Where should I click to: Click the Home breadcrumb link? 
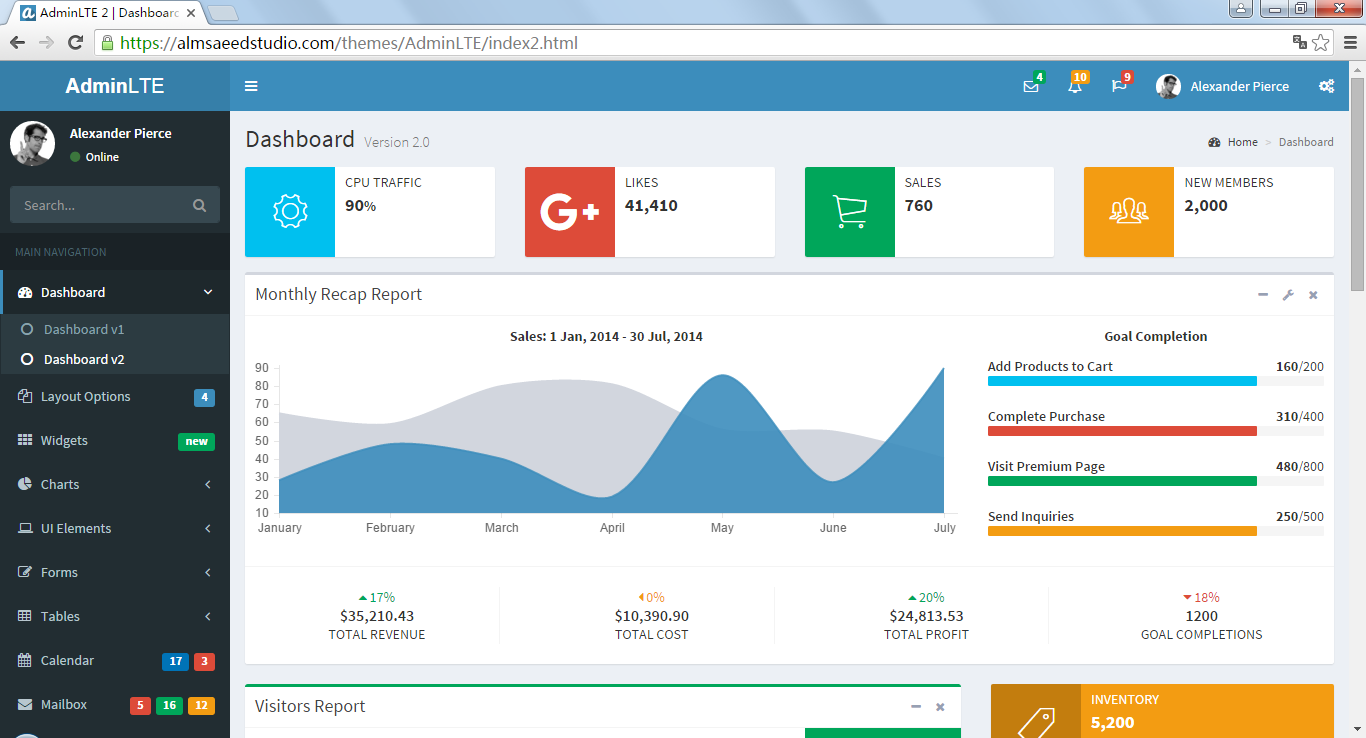click(x=1242, y=142)
